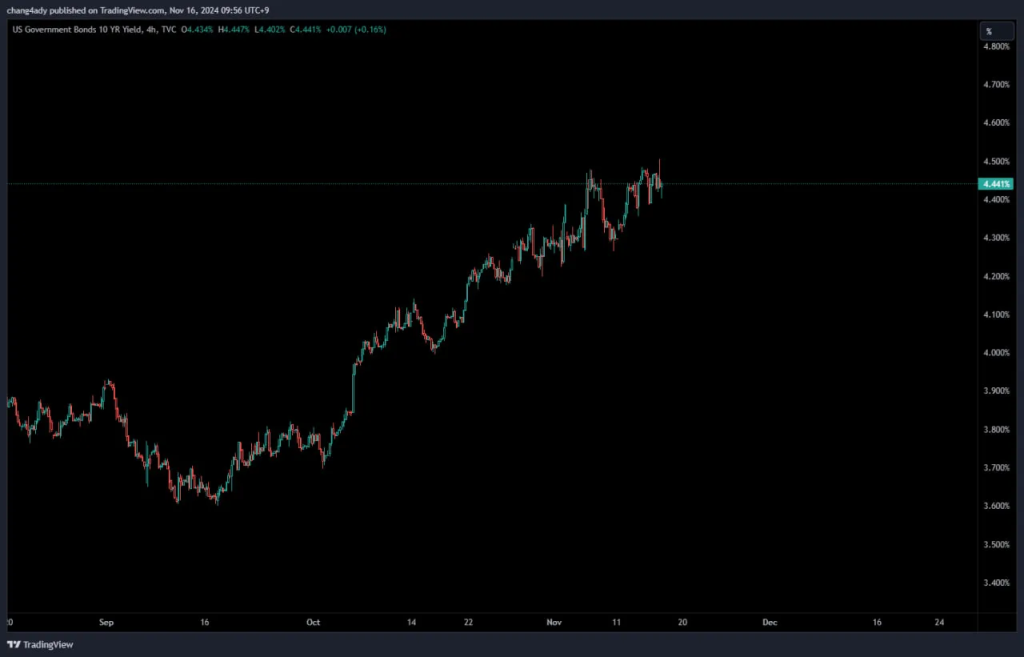Click the chang4ady author name
The image size is (1024, 657).
(x=30, y=10)
